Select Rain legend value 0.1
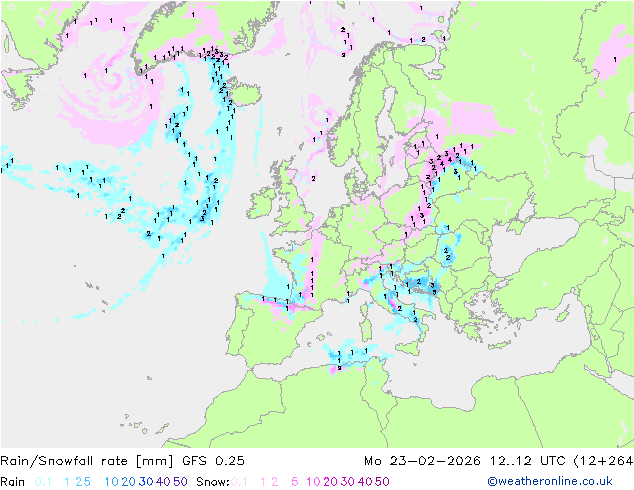The width and height of the screenshot is (634, 490). (43, 482)
